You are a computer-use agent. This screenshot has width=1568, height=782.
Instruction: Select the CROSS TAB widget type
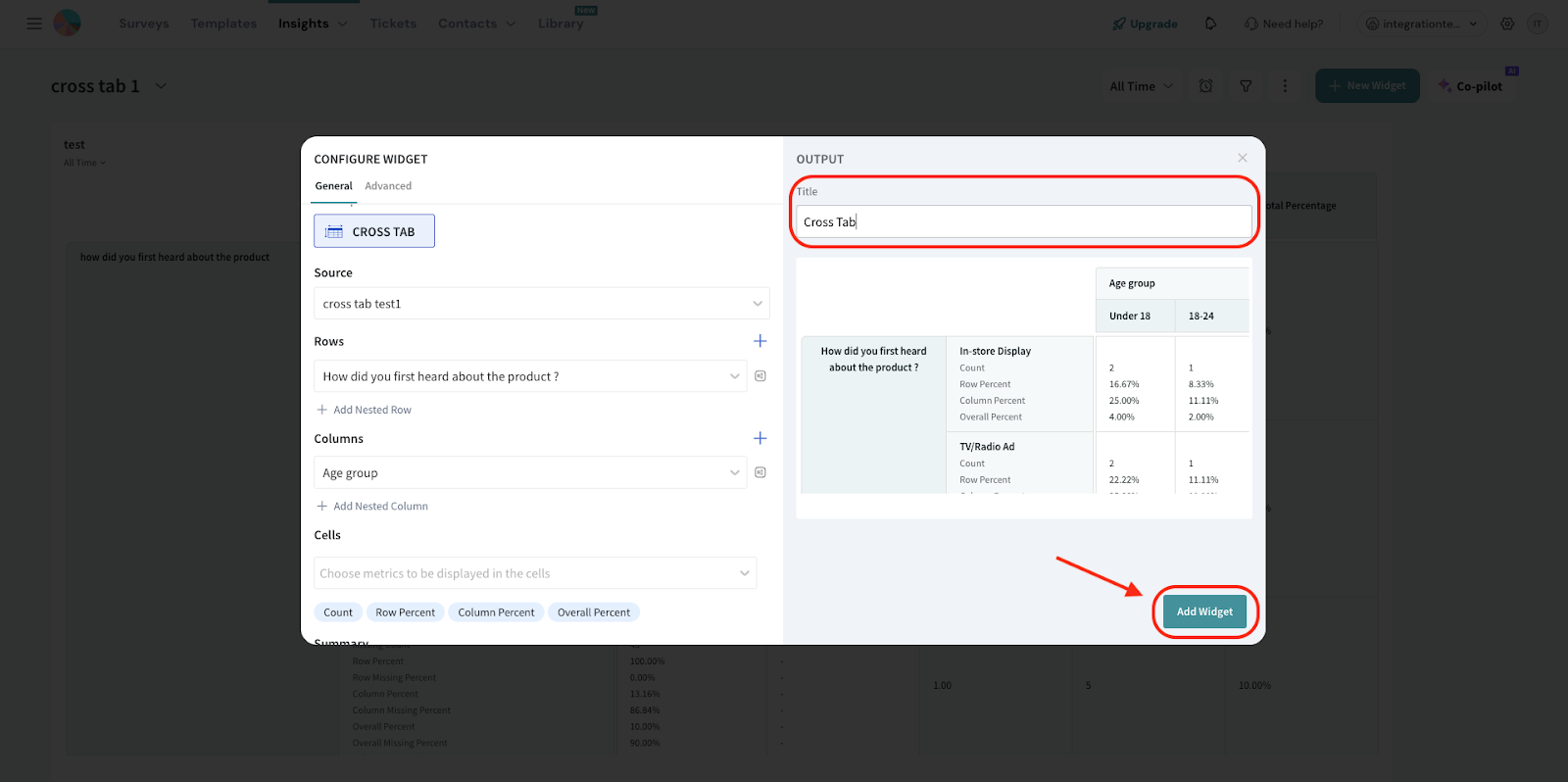[x=374, y=231]
